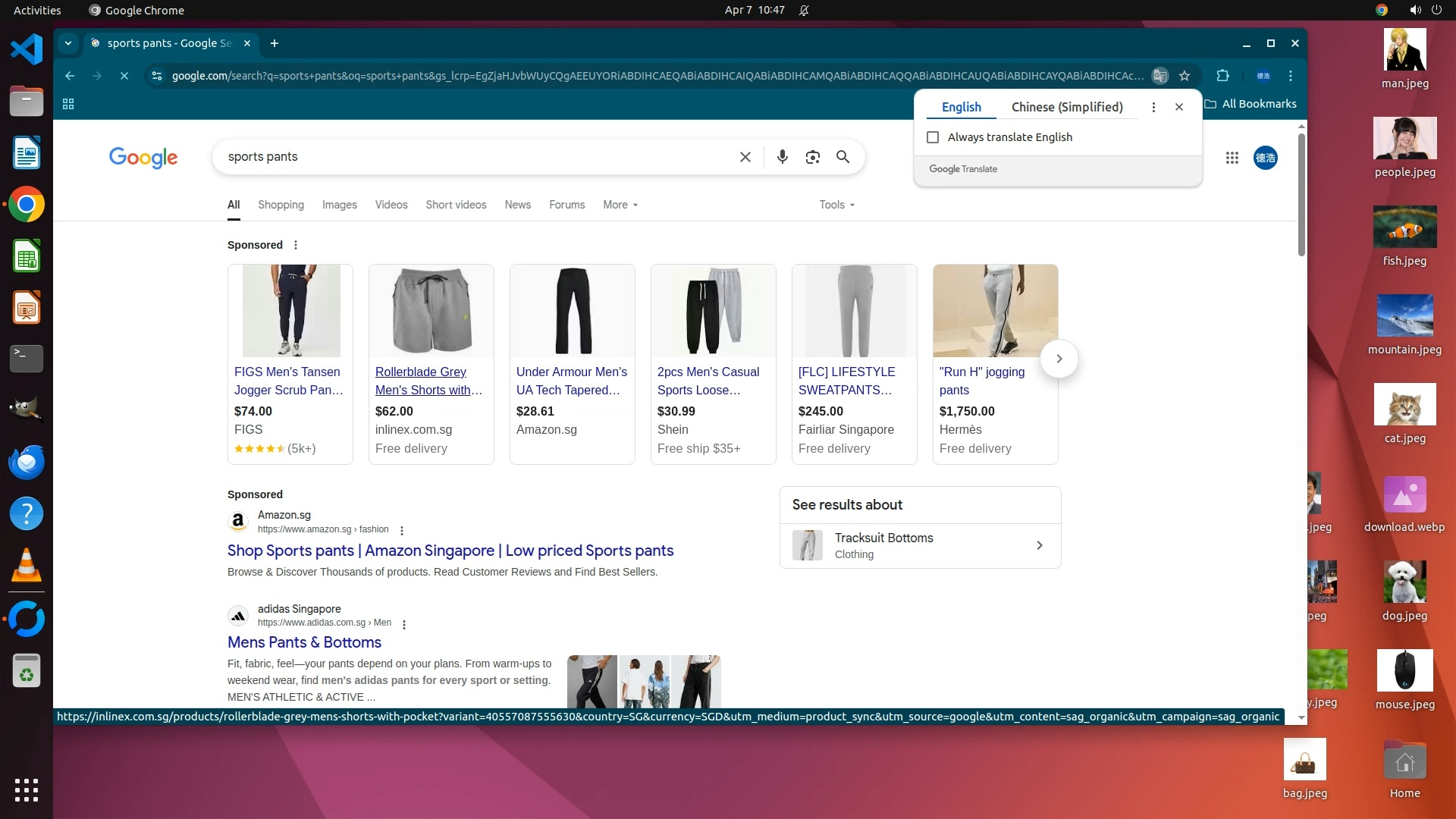Open the Shop Sports pants Amazon Singapore link
The image size is (1456, 819).
point(450,551)
